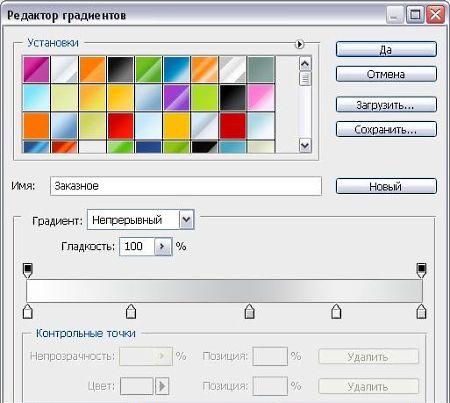Select the leftmost white color stop
This screenshot has width=450, height=403.
point(28,311)
